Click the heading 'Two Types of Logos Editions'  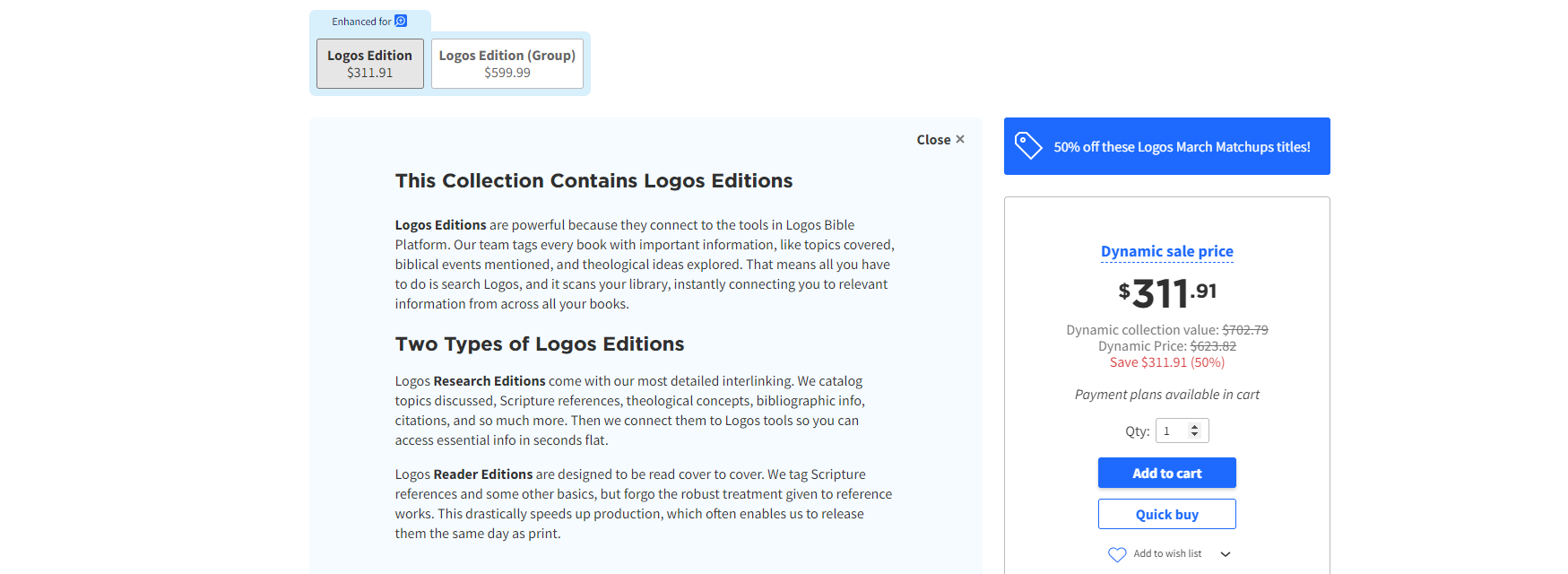coord(540,344)
